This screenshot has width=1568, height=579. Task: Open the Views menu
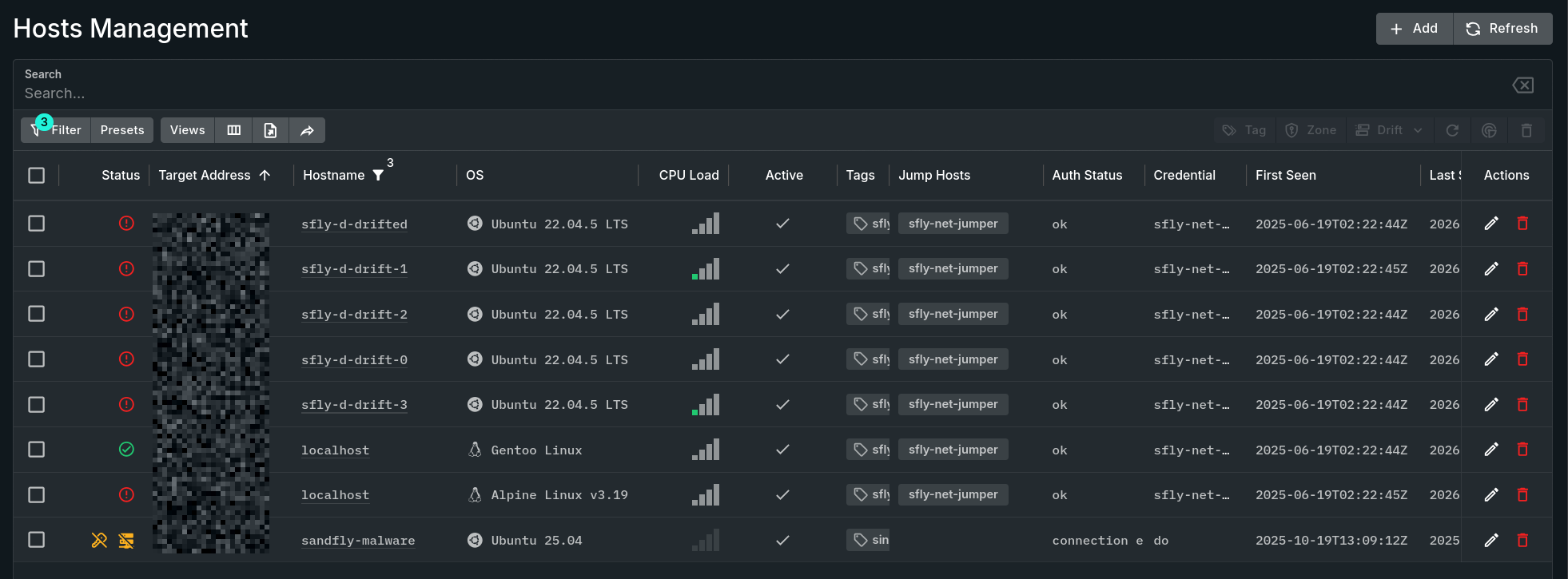pyautogui.click(x=187, y=130)
